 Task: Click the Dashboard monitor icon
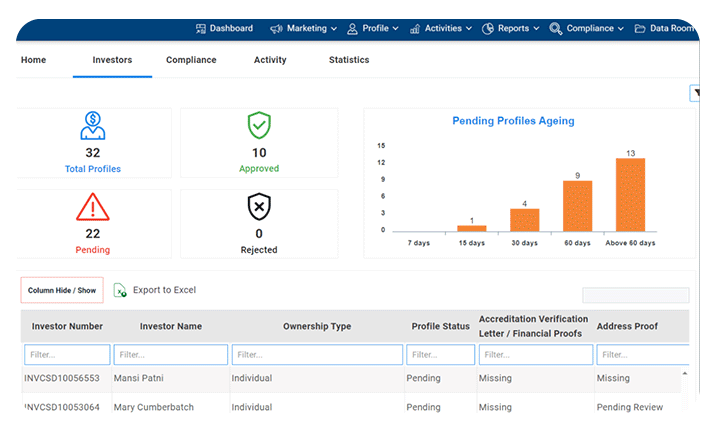click(x=200, y=29)
